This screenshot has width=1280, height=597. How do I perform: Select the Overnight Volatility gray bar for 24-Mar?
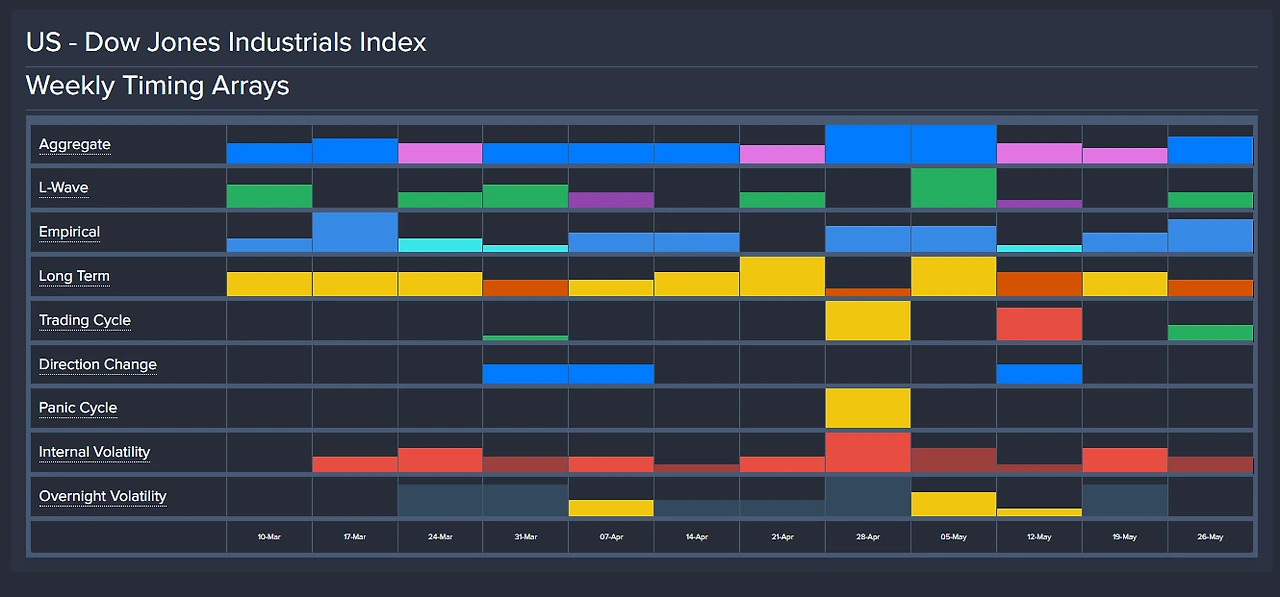[440, 500]
